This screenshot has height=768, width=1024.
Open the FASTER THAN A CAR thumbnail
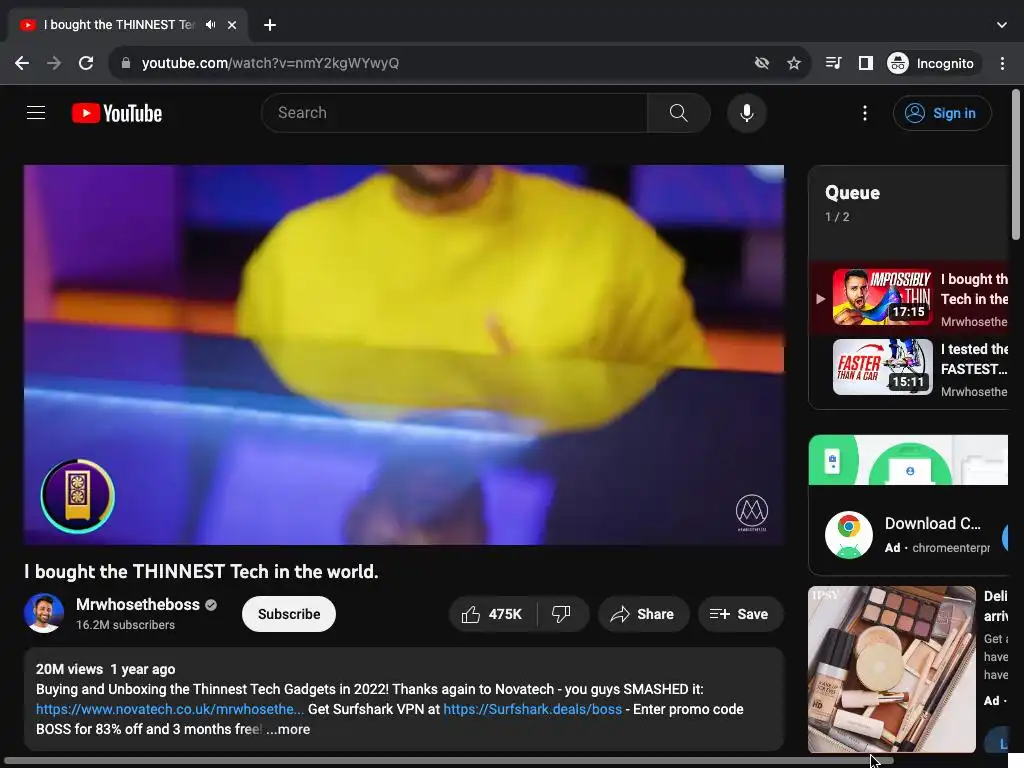[x=883, y=367]
